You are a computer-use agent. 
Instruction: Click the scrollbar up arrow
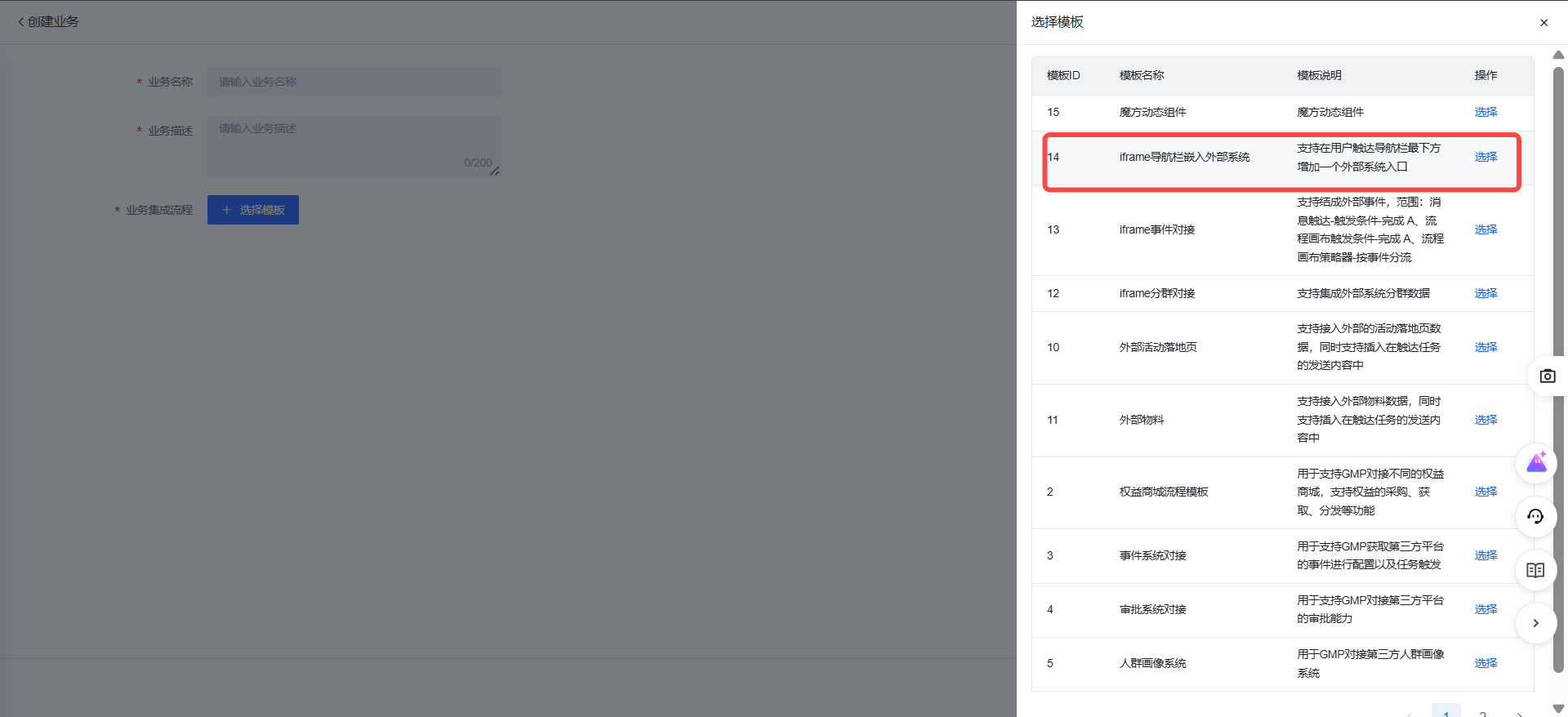click(1558, 55)
